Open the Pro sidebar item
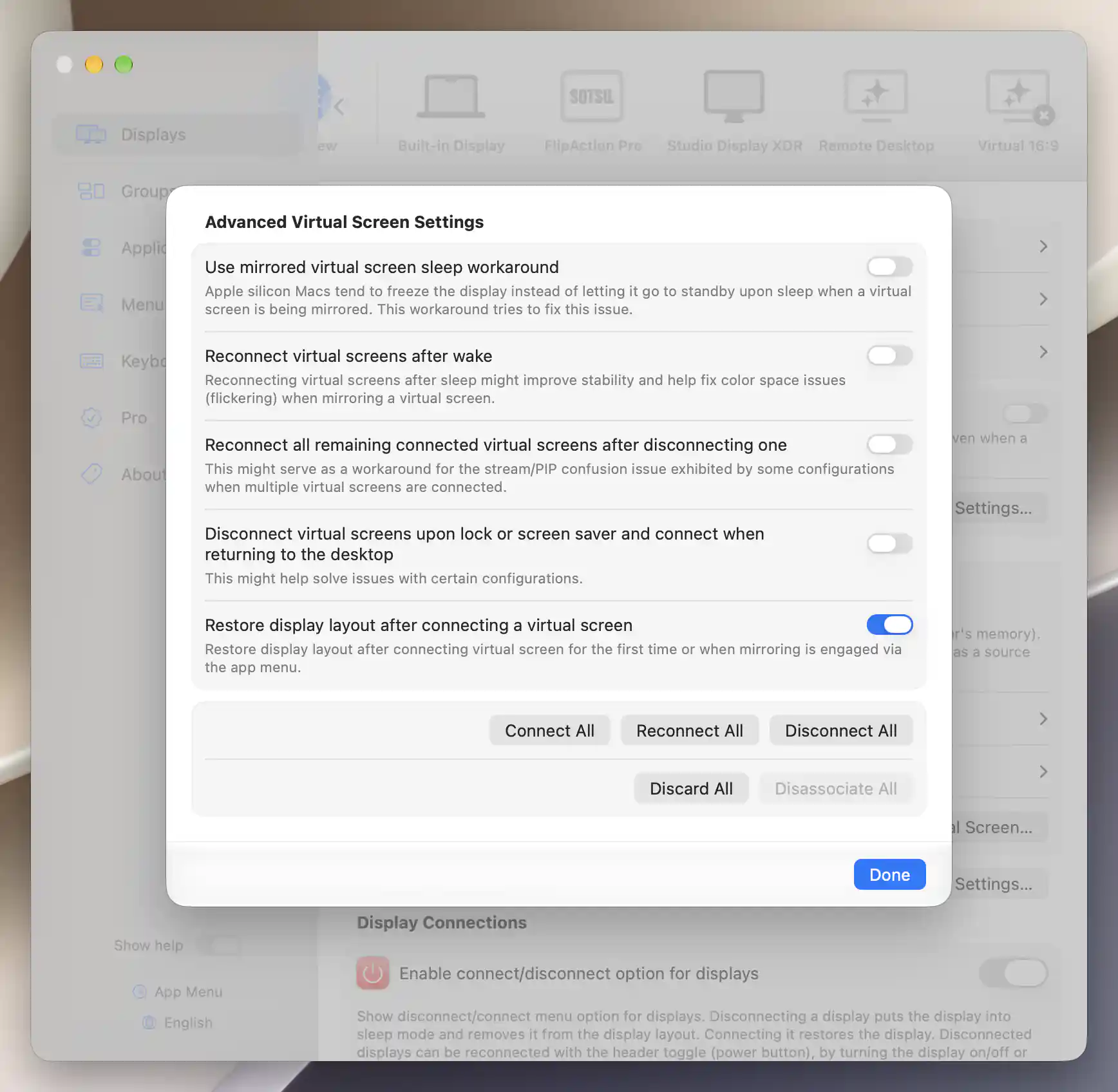The image size is (1118, 1092). coord(133,418)
